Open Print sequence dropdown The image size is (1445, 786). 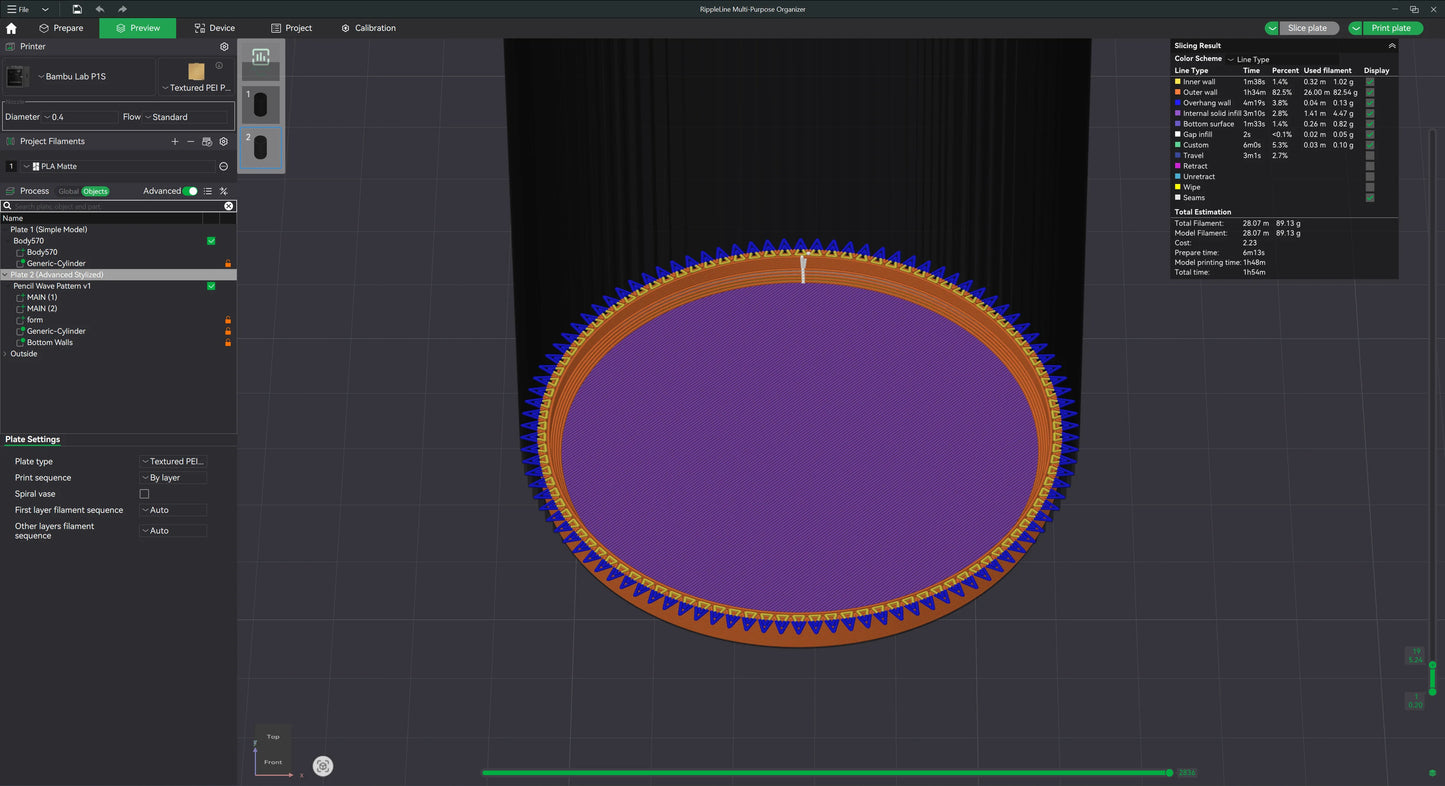173,478
